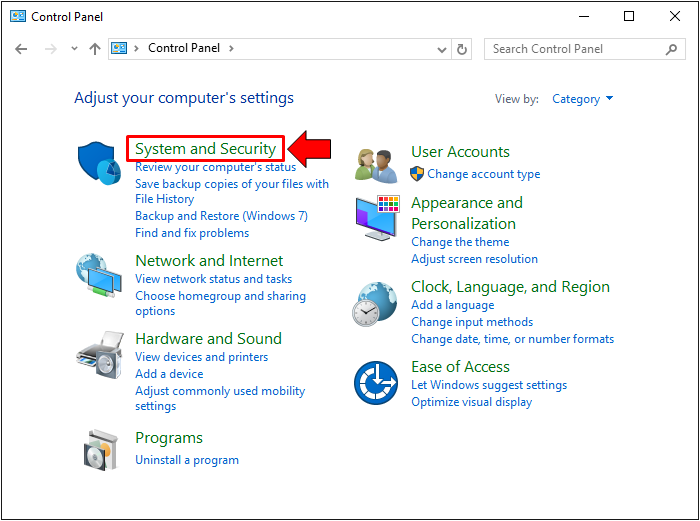
Task: Open the Programs category
Action: 169,438
